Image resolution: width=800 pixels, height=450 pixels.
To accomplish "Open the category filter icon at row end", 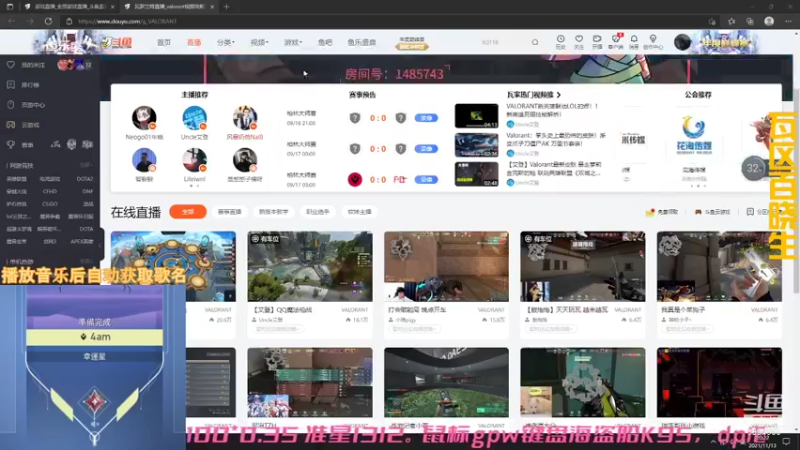I will click(750, 212).
